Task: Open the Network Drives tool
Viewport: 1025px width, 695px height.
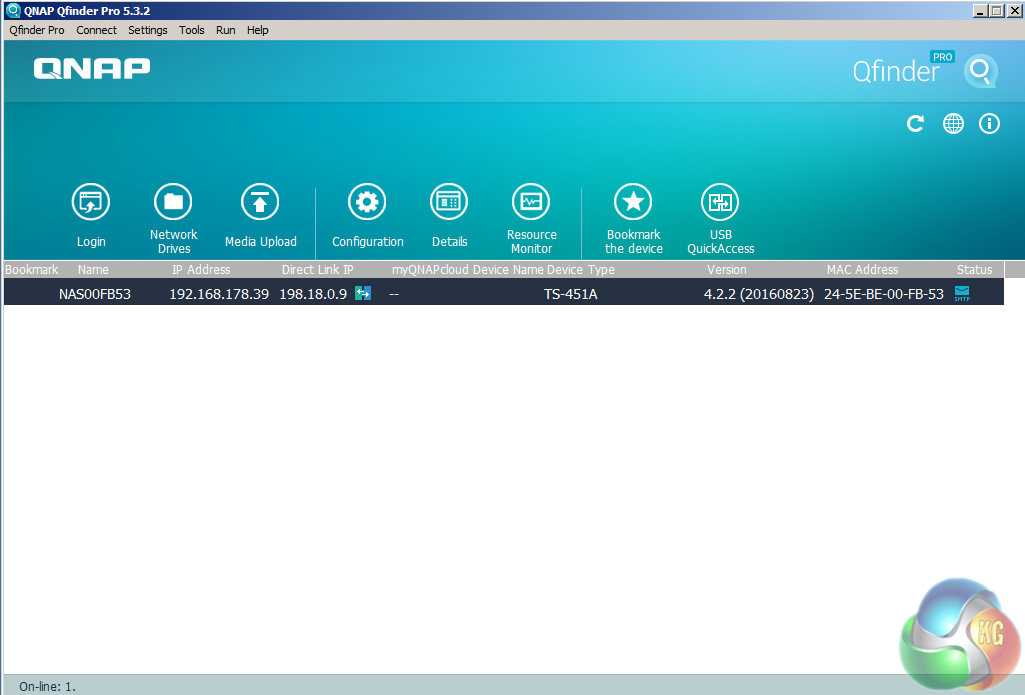Action: 173,202
